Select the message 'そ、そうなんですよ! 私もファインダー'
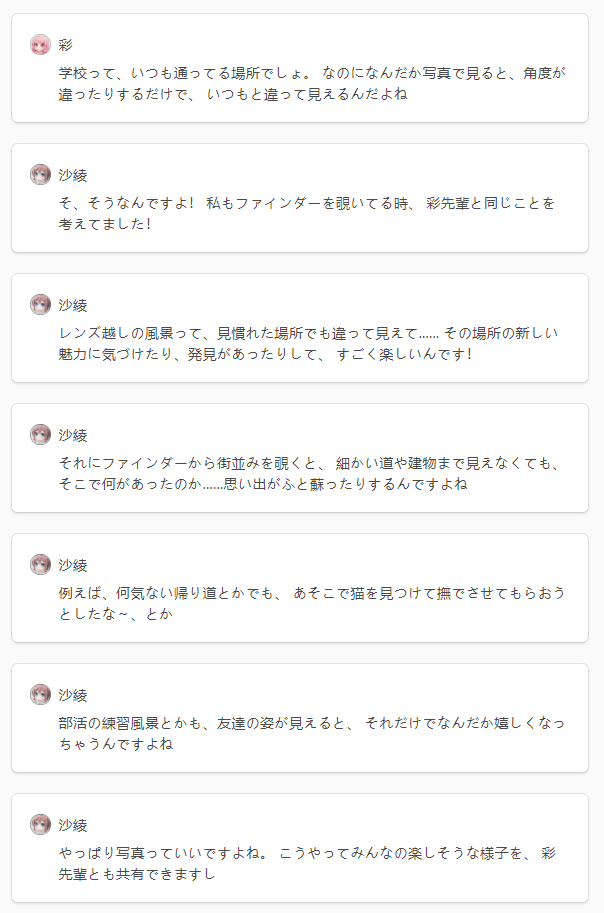The width and height of the screenshot is (604, 913). point(307,213)
